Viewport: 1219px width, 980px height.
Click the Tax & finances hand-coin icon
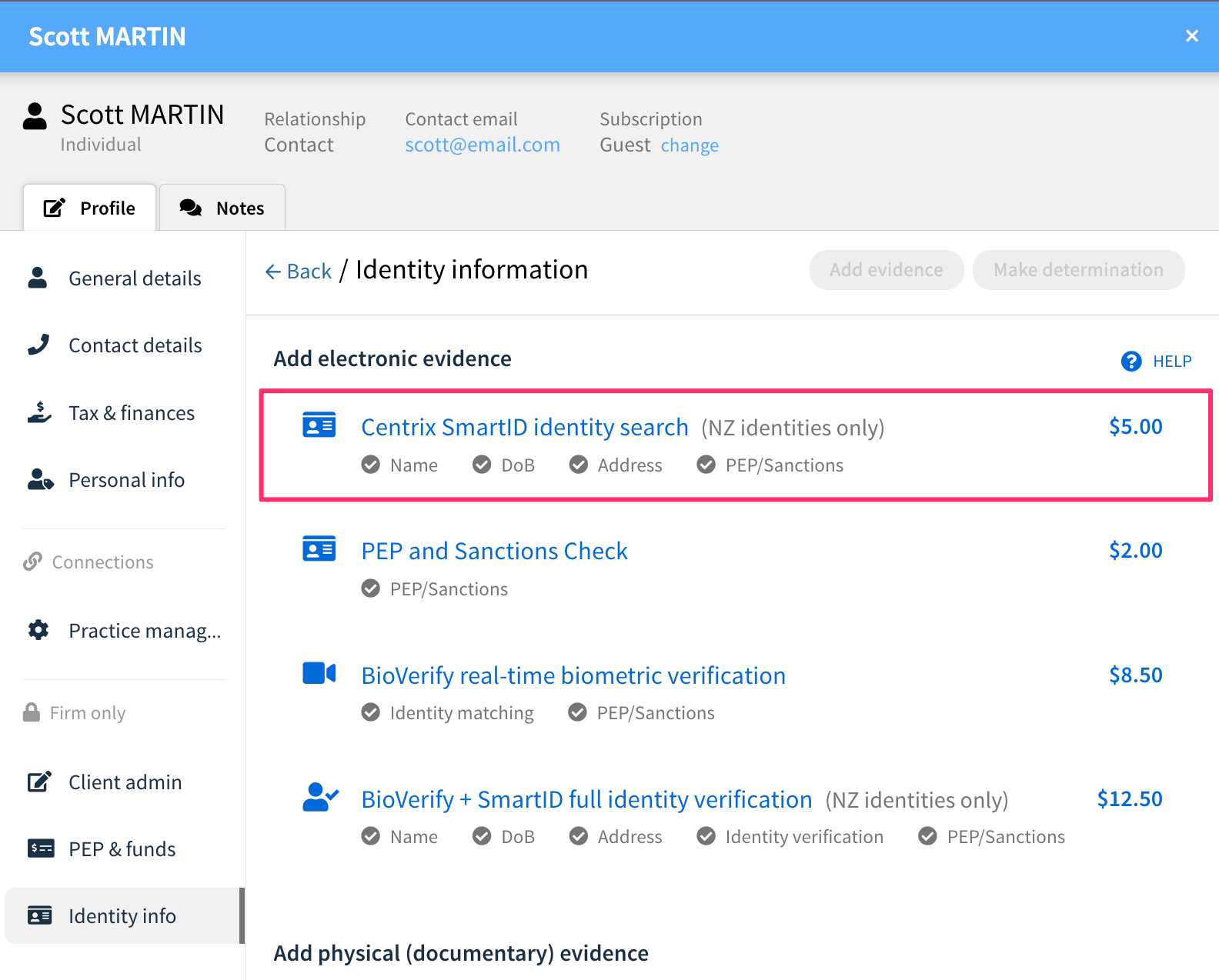click(39, 412)
